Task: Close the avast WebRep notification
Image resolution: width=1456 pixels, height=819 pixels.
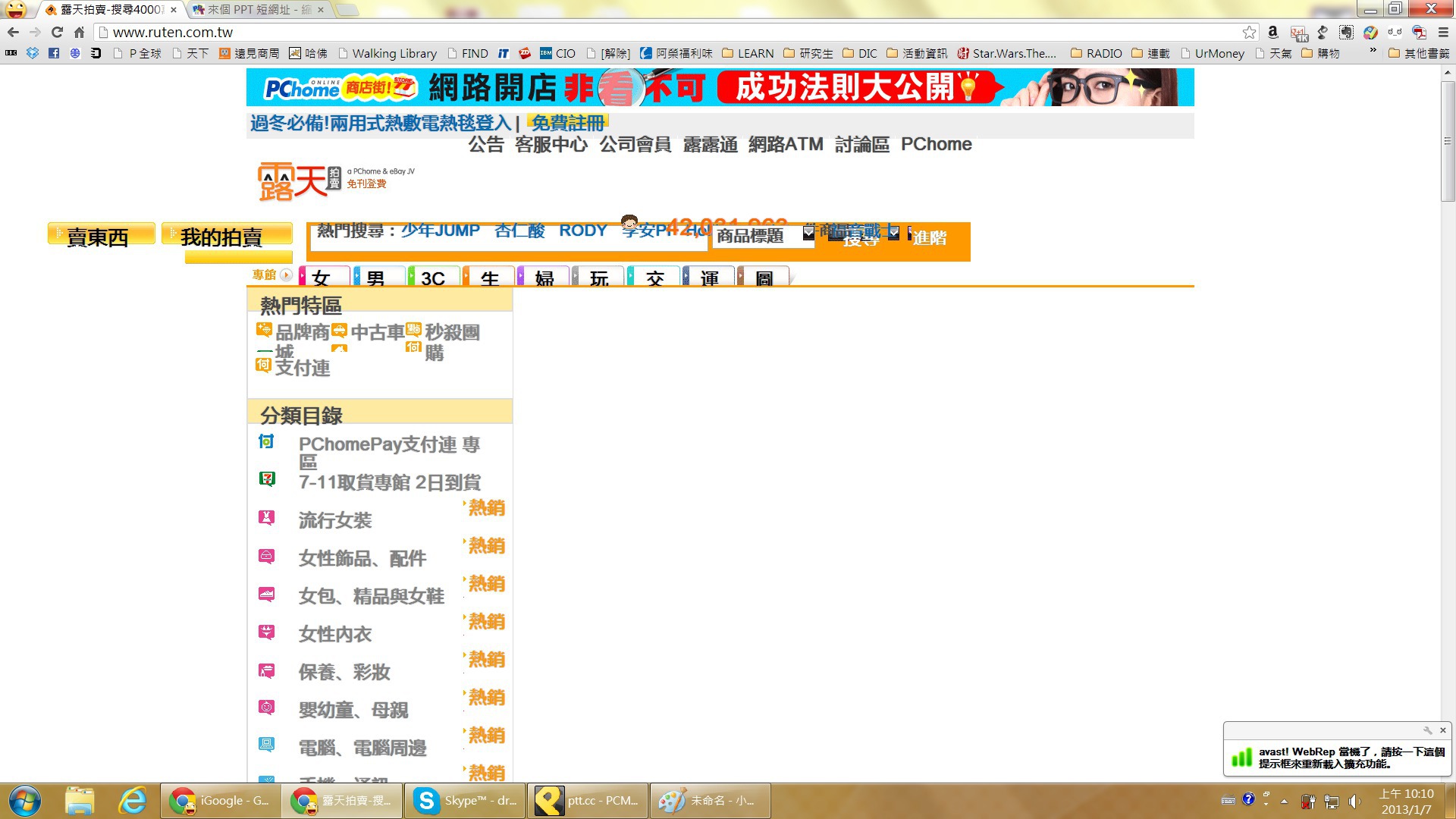Action: (x=1443, y=730)
